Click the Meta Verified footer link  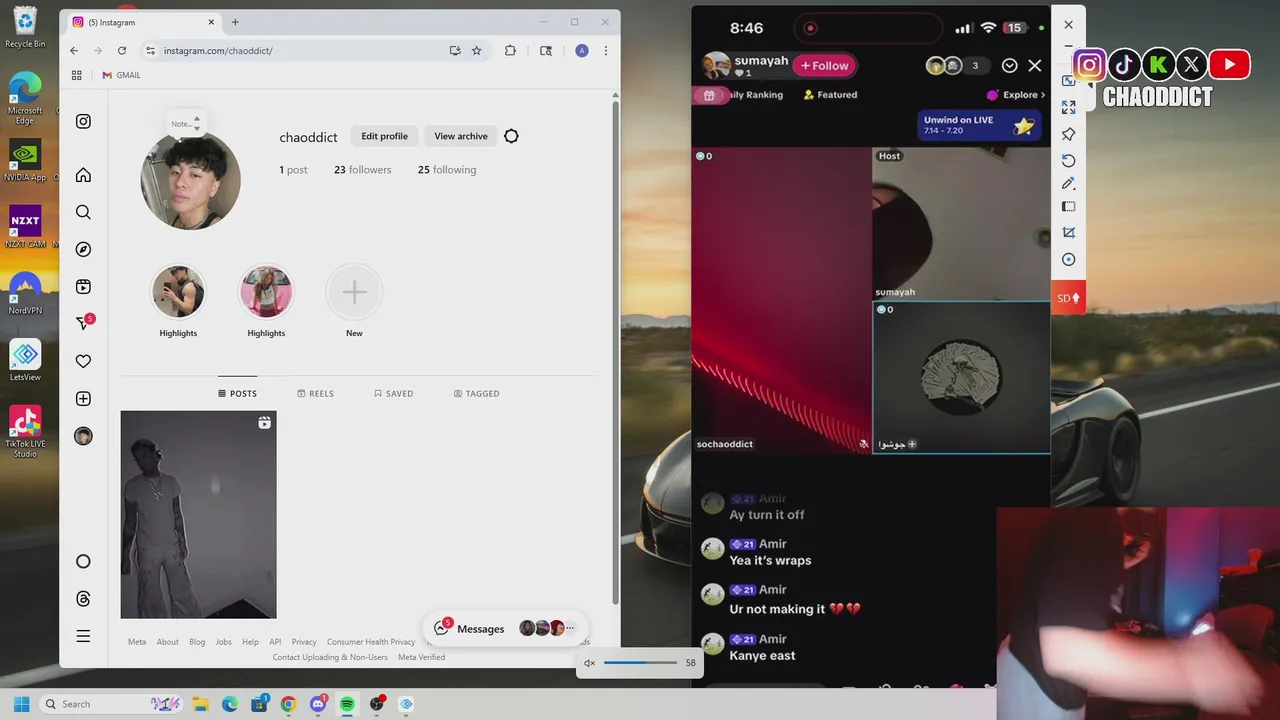(x=421, y=657)
